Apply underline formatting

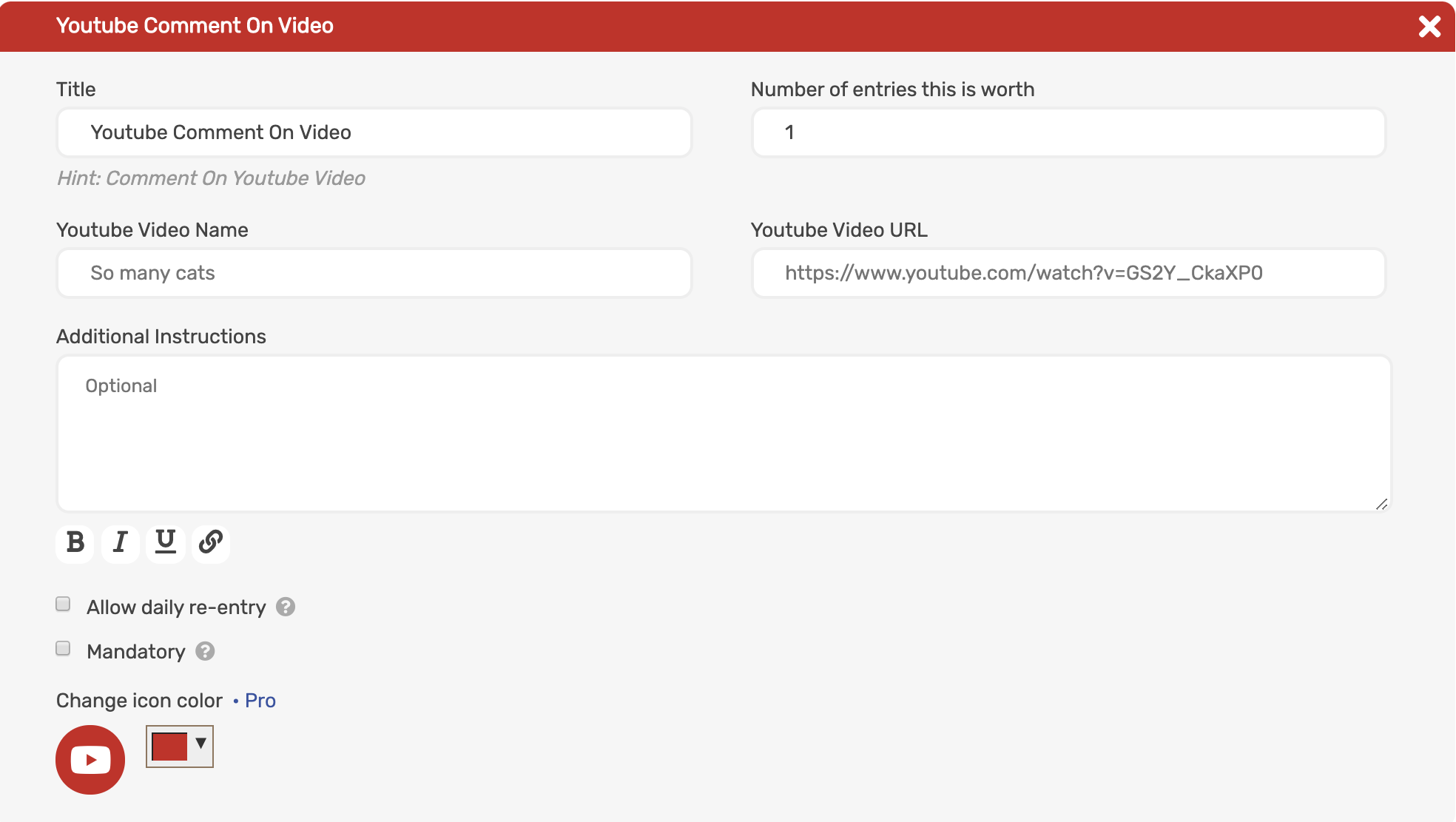tap(165, 544)
